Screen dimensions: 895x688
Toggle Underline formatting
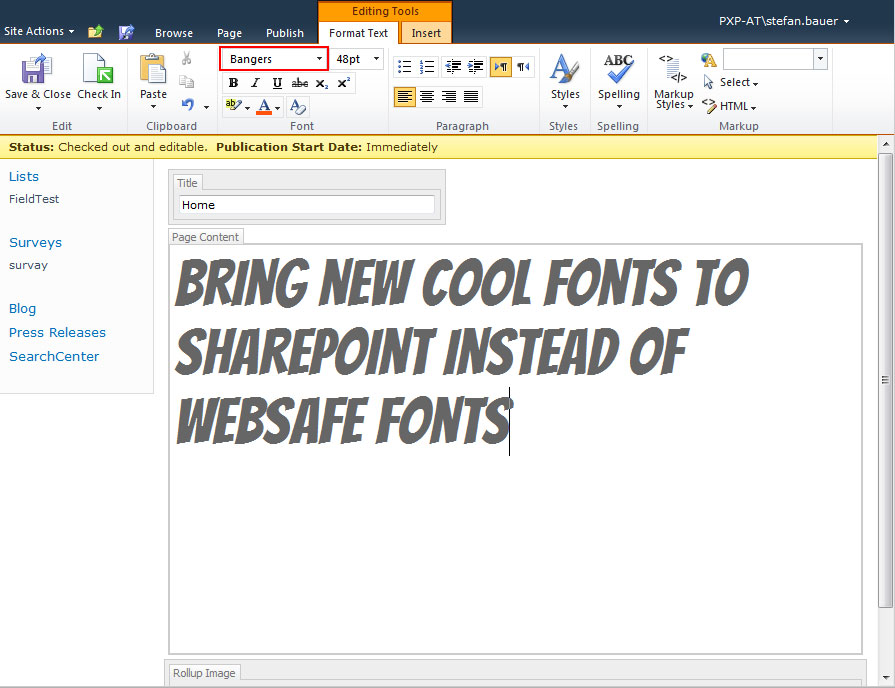pos(277,83)
